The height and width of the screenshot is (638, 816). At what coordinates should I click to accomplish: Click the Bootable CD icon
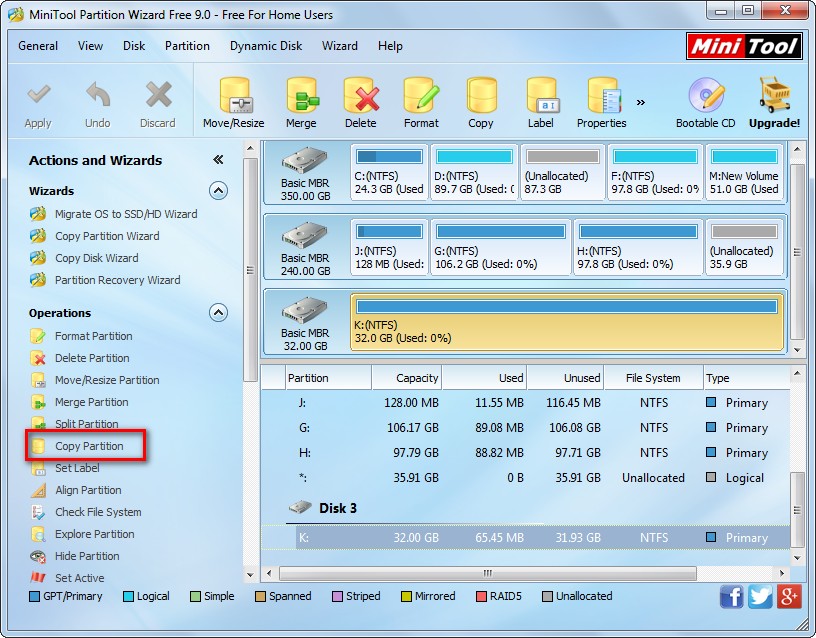(x=706, y=95)
